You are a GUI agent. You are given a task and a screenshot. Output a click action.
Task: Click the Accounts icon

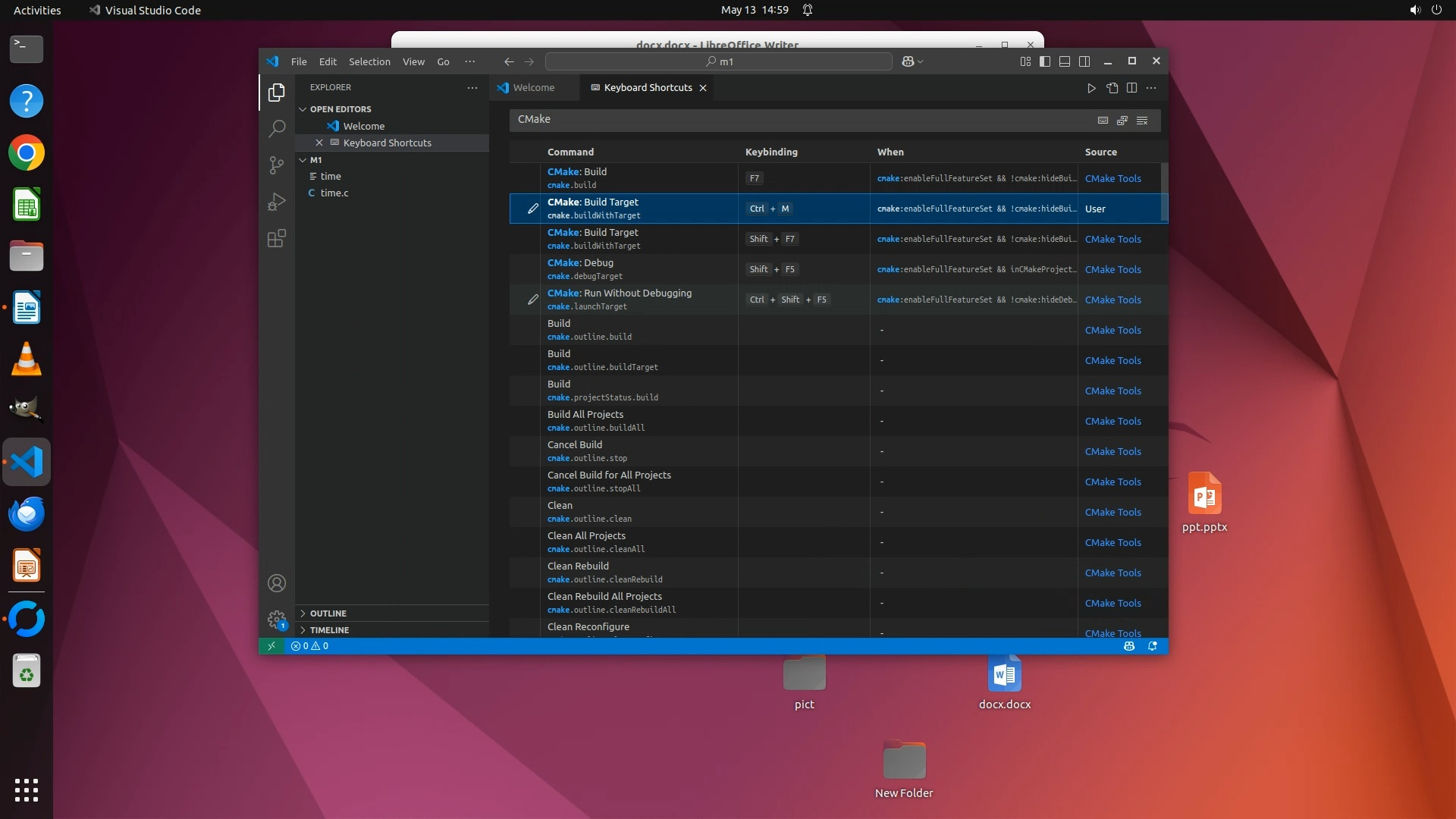(277, 583)
